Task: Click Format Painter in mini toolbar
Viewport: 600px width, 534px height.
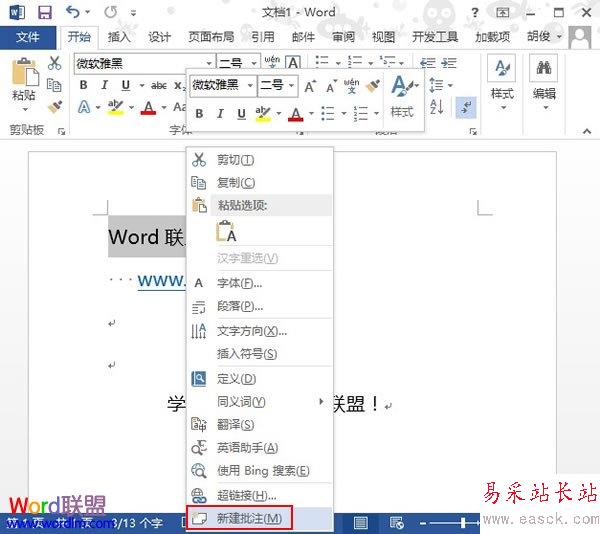Action: tap(373, 86)
